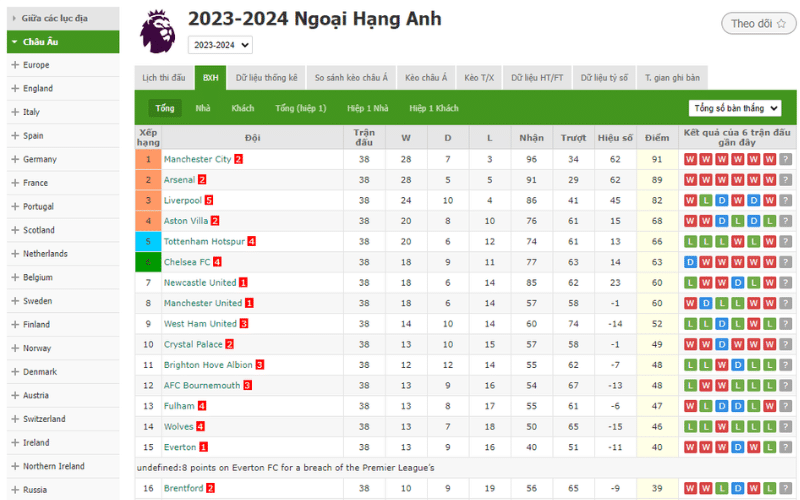Open the 2023-2024 season dropdown
The height and width of the screenshot is (500, 800).
coord(220,45)
